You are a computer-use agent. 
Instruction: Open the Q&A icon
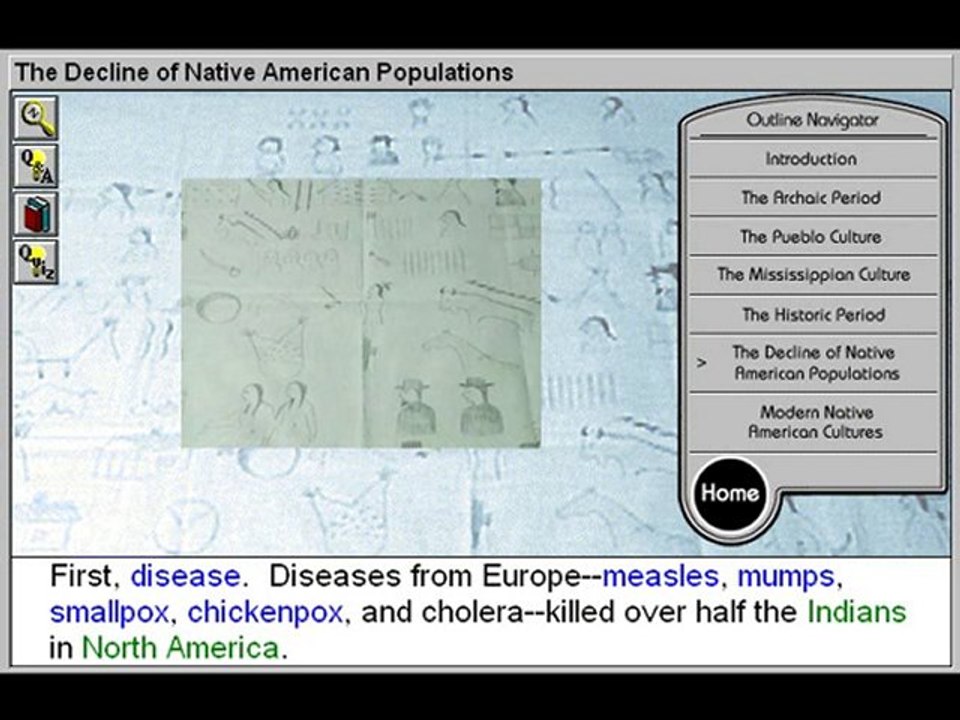click(x=36, y=166)
